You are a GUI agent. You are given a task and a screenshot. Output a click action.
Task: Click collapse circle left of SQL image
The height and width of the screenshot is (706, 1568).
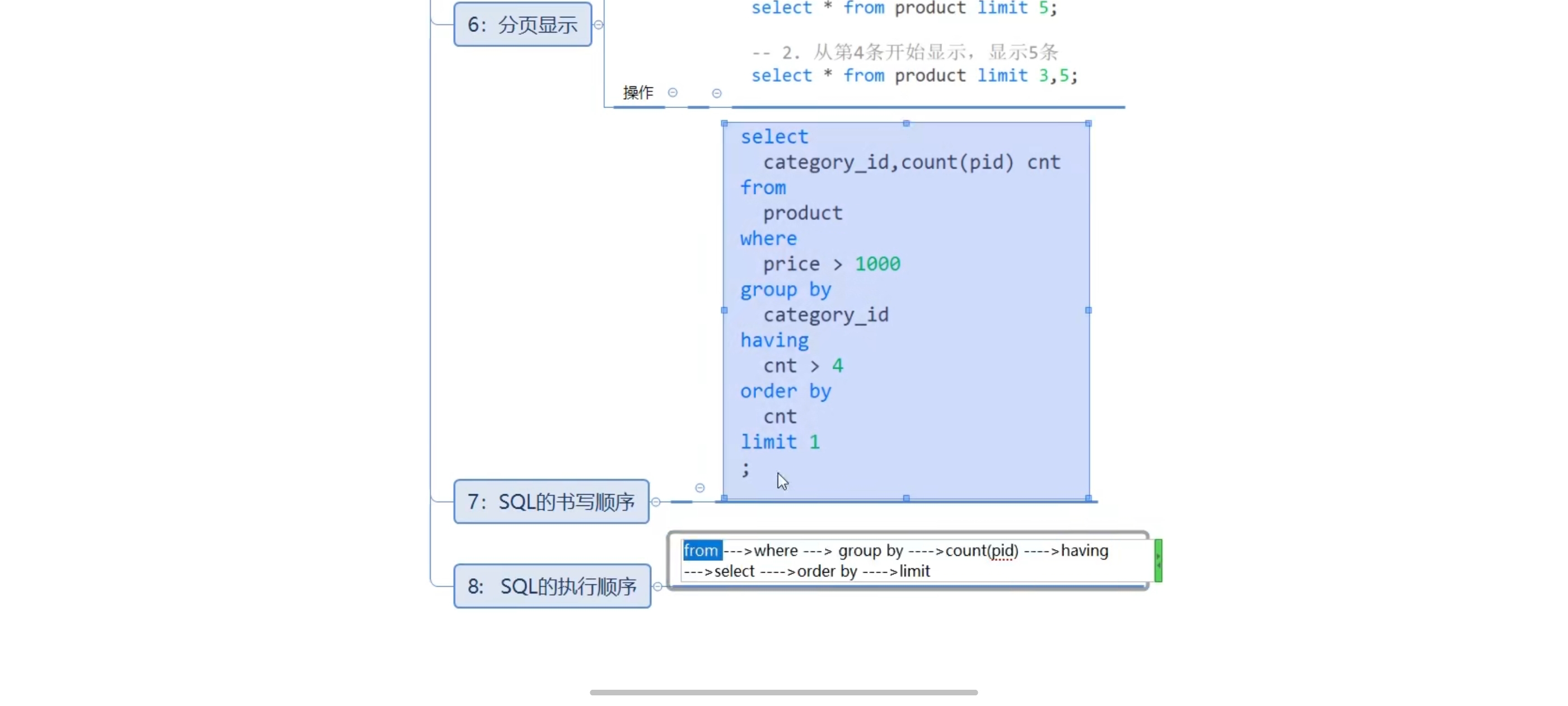point(700,488)
